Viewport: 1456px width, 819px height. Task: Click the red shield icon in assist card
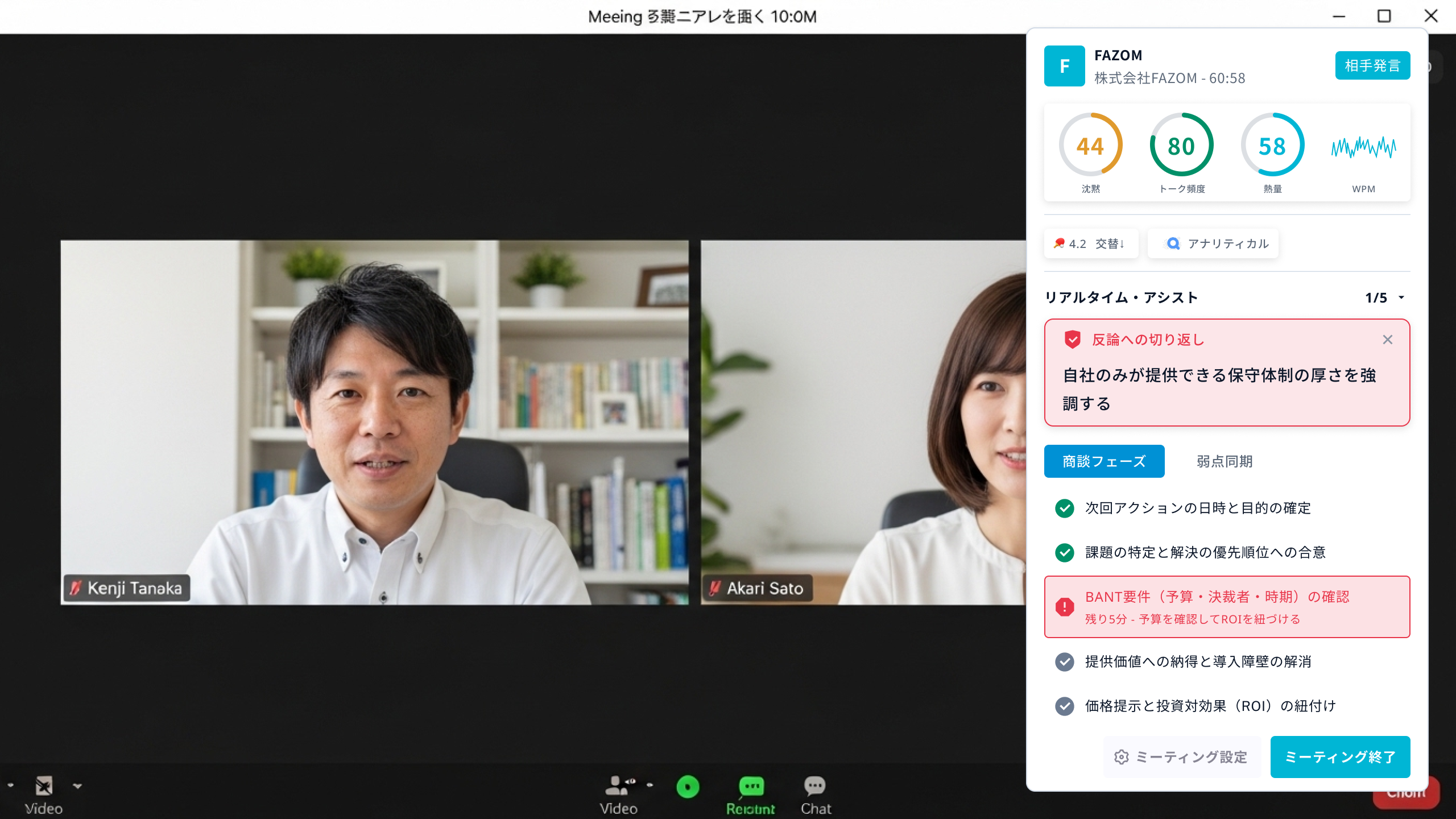tap(1073, 340)
